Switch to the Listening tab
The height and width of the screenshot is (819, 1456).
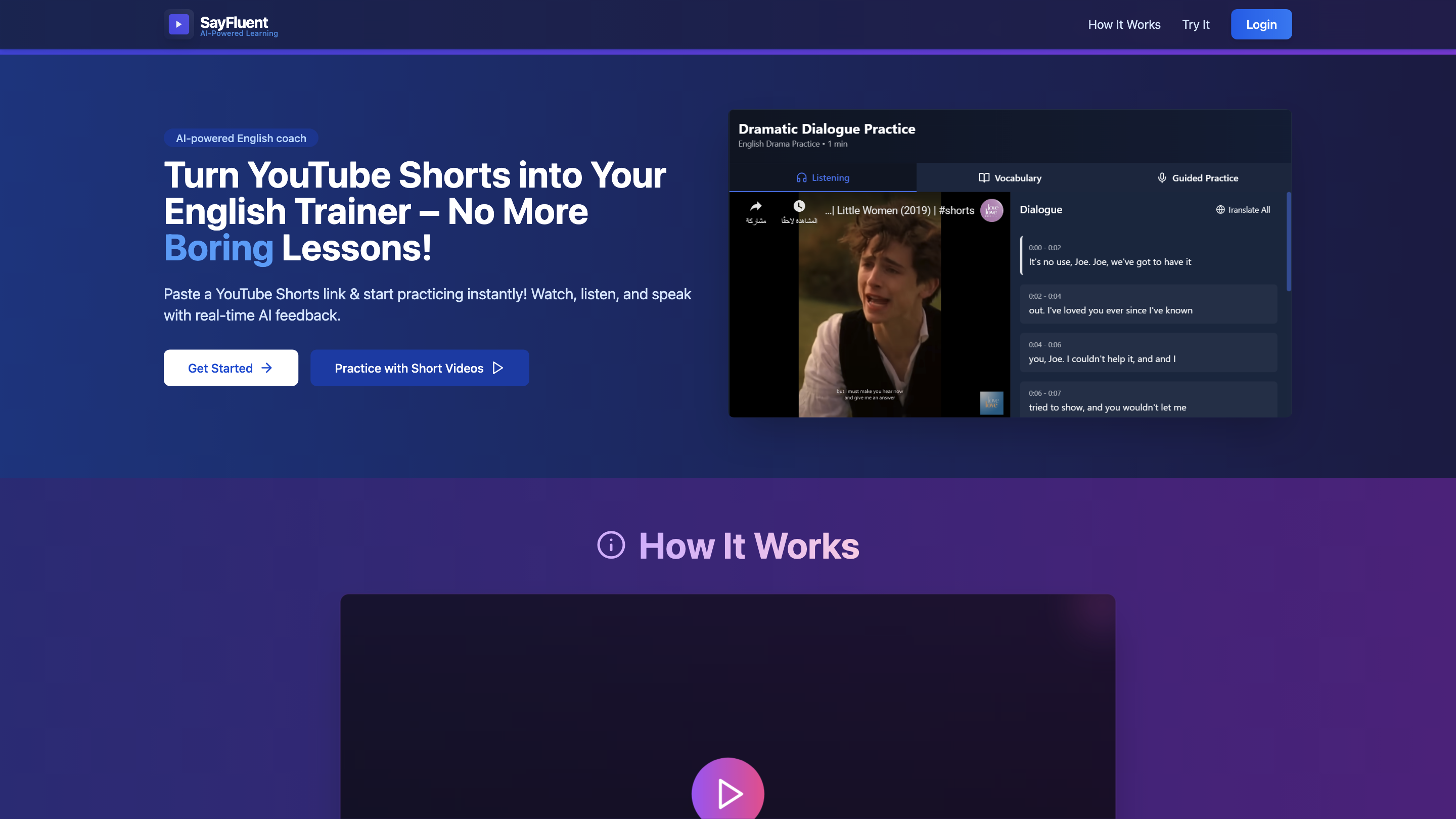(823, 177)
